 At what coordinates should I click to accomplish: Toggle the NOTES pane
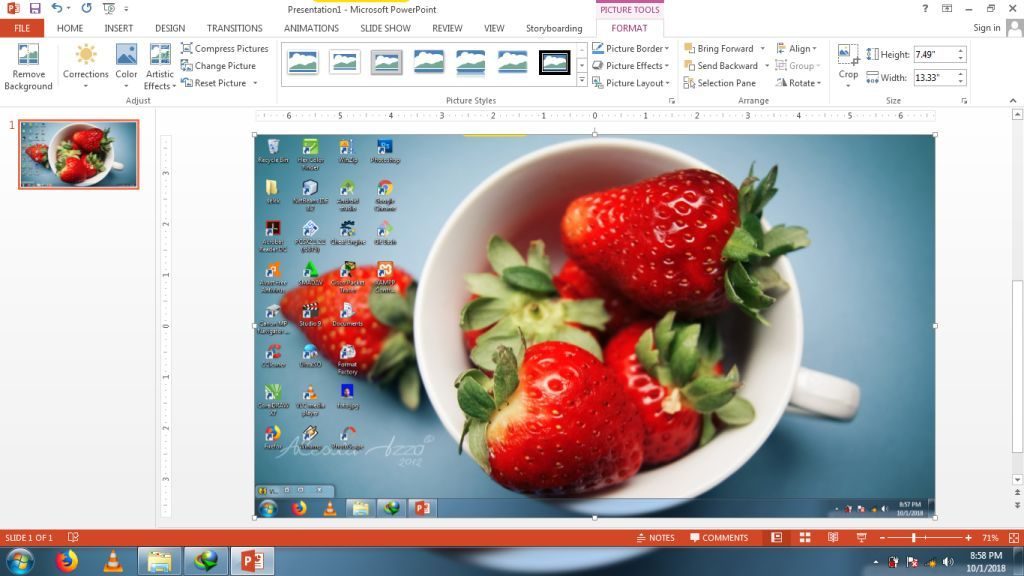(655, 537)
